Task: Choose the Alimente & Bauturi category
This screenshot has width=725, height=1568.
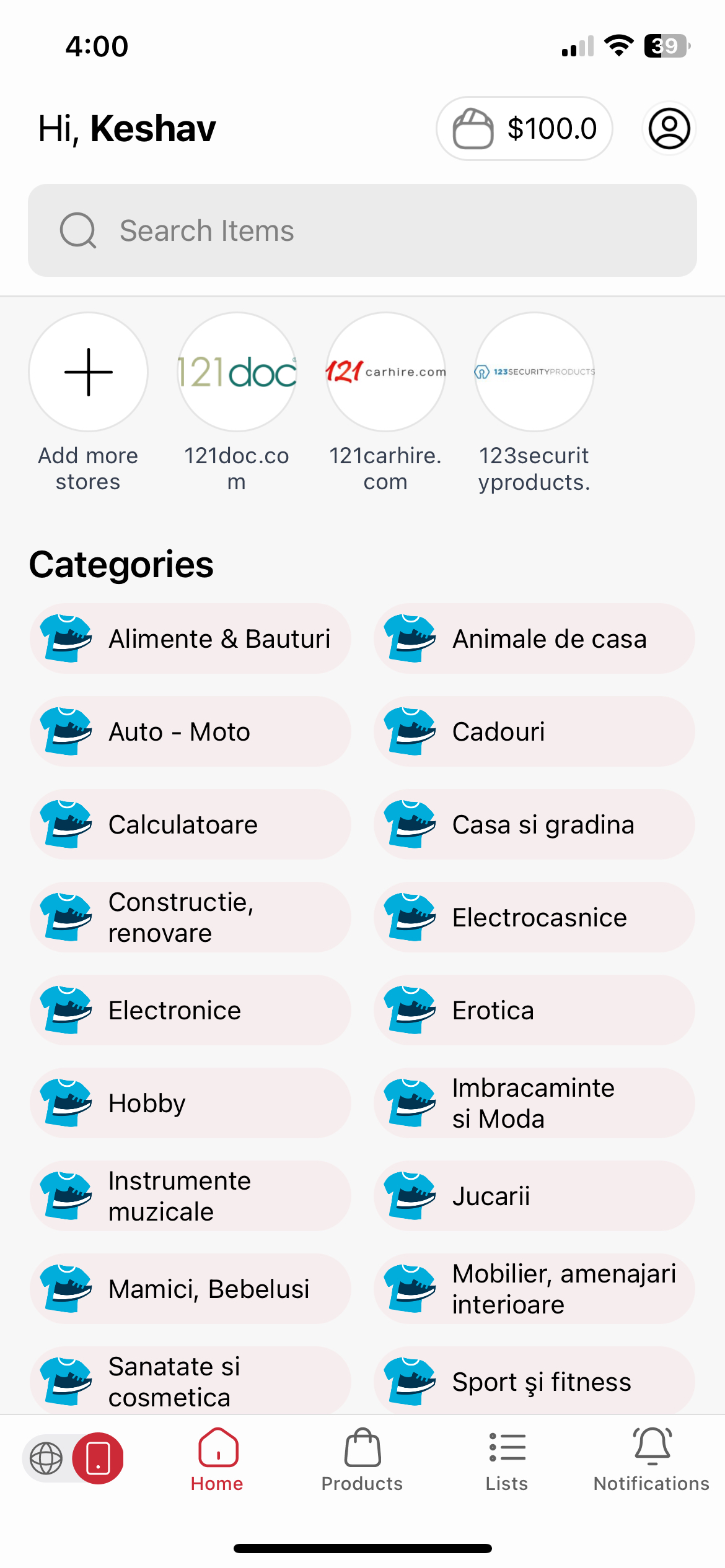Action: click(x=190, y=638)
